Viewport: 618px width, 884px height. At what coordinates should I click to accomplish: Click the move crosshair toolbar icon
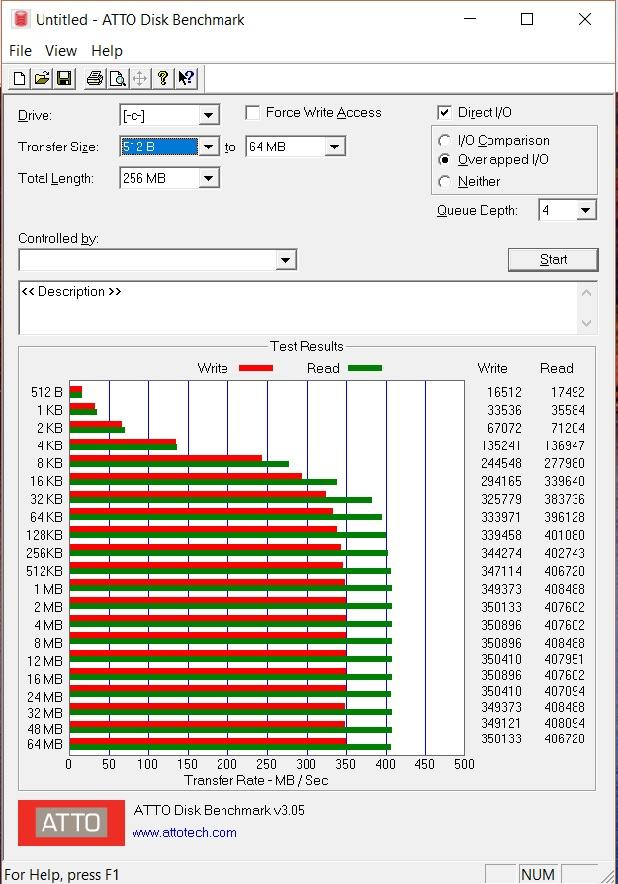[140, 78]
